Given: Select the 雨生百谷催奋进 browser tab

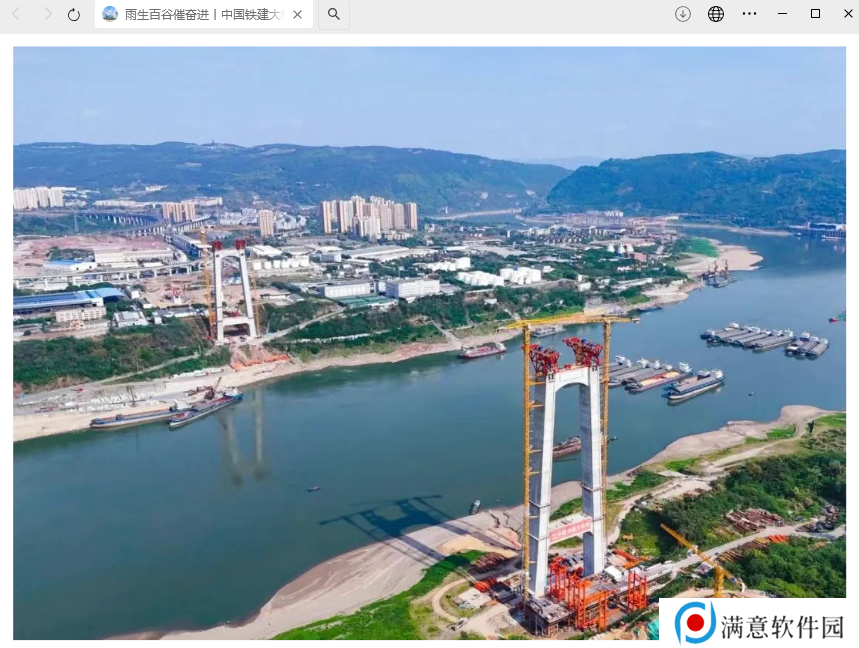Looking at the screenshot, I should (x=204, y=14).
